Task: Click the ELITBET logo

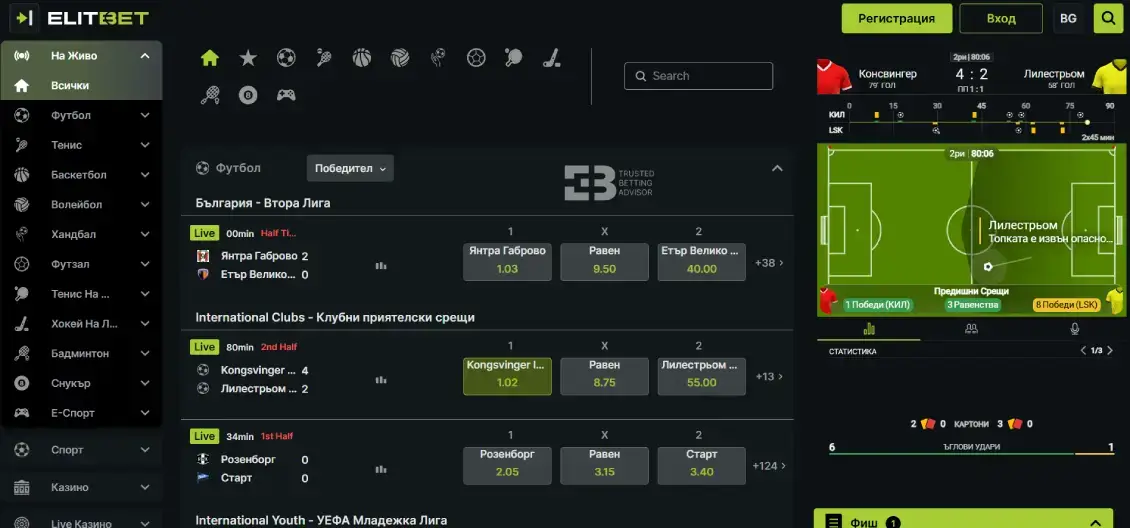Action: click(x=98, y=18)
